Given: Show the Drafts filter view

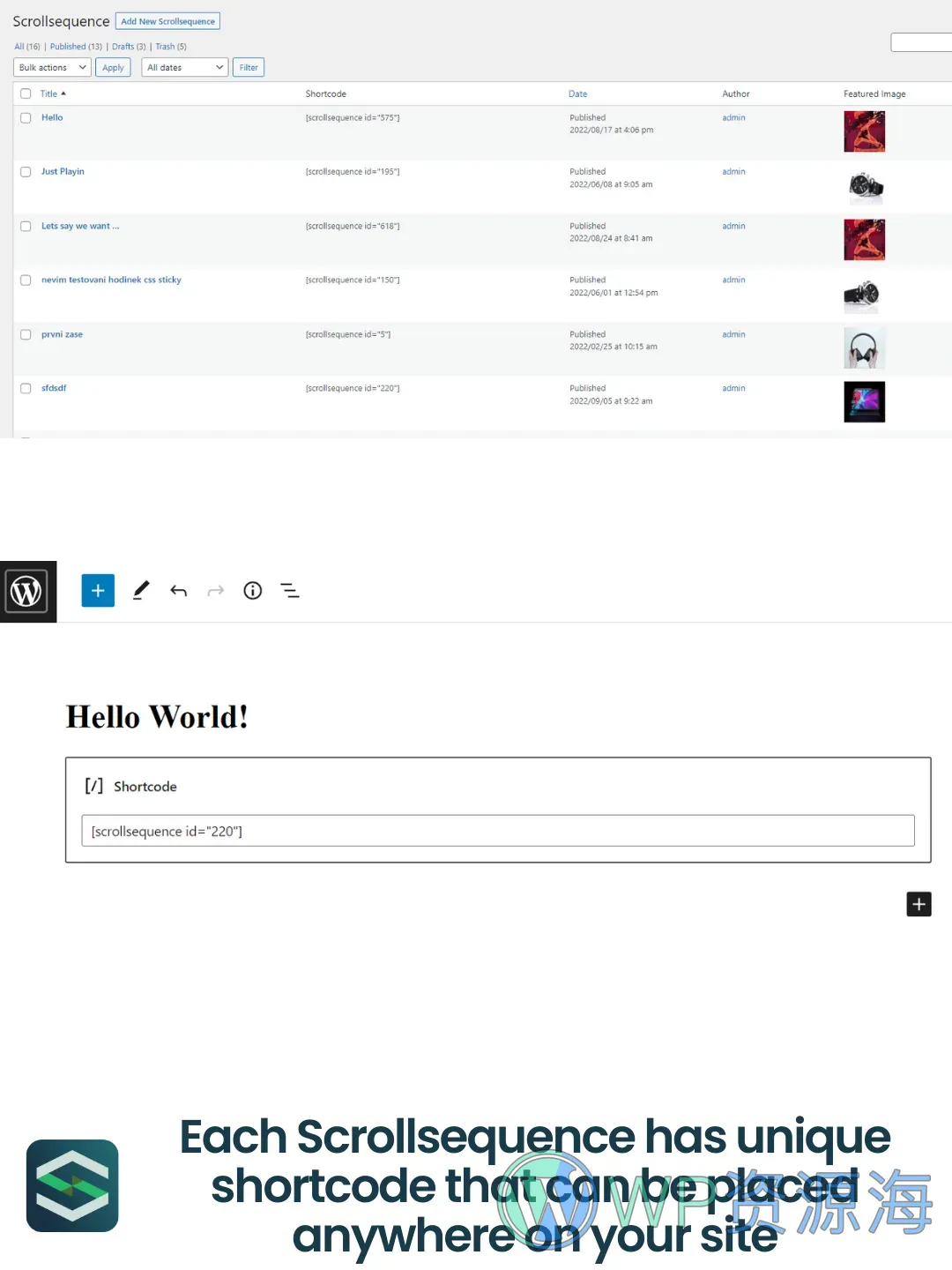Looking at the screenshot, I should (x=123, y=47).
